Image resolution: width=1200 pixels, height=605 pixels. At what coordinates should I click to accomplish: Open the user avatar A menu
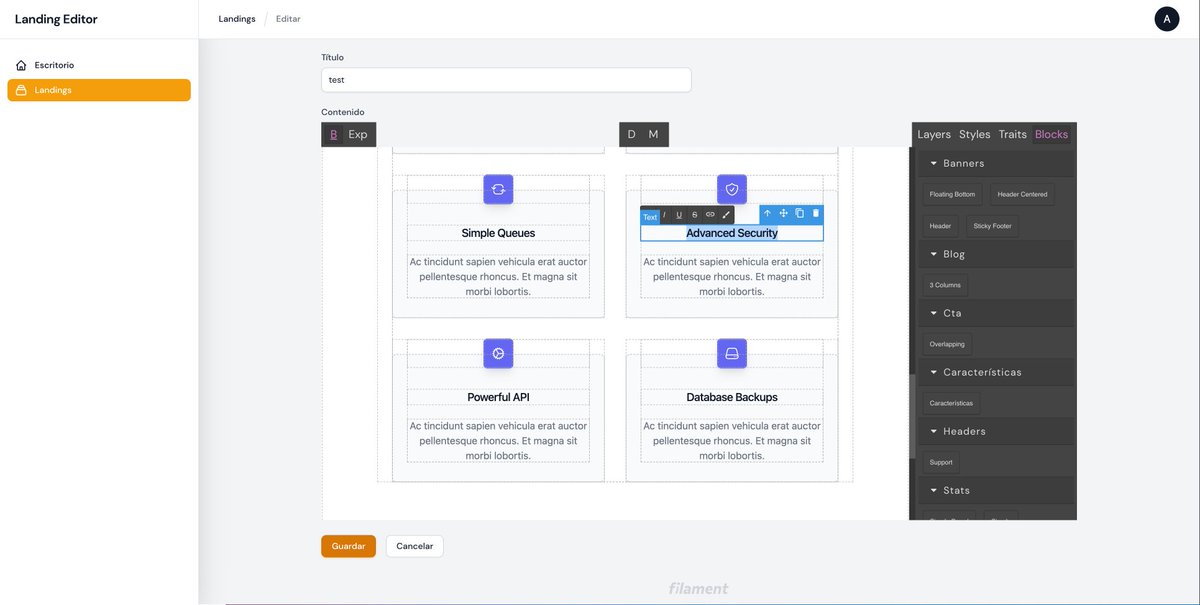tap(1167, 19)
